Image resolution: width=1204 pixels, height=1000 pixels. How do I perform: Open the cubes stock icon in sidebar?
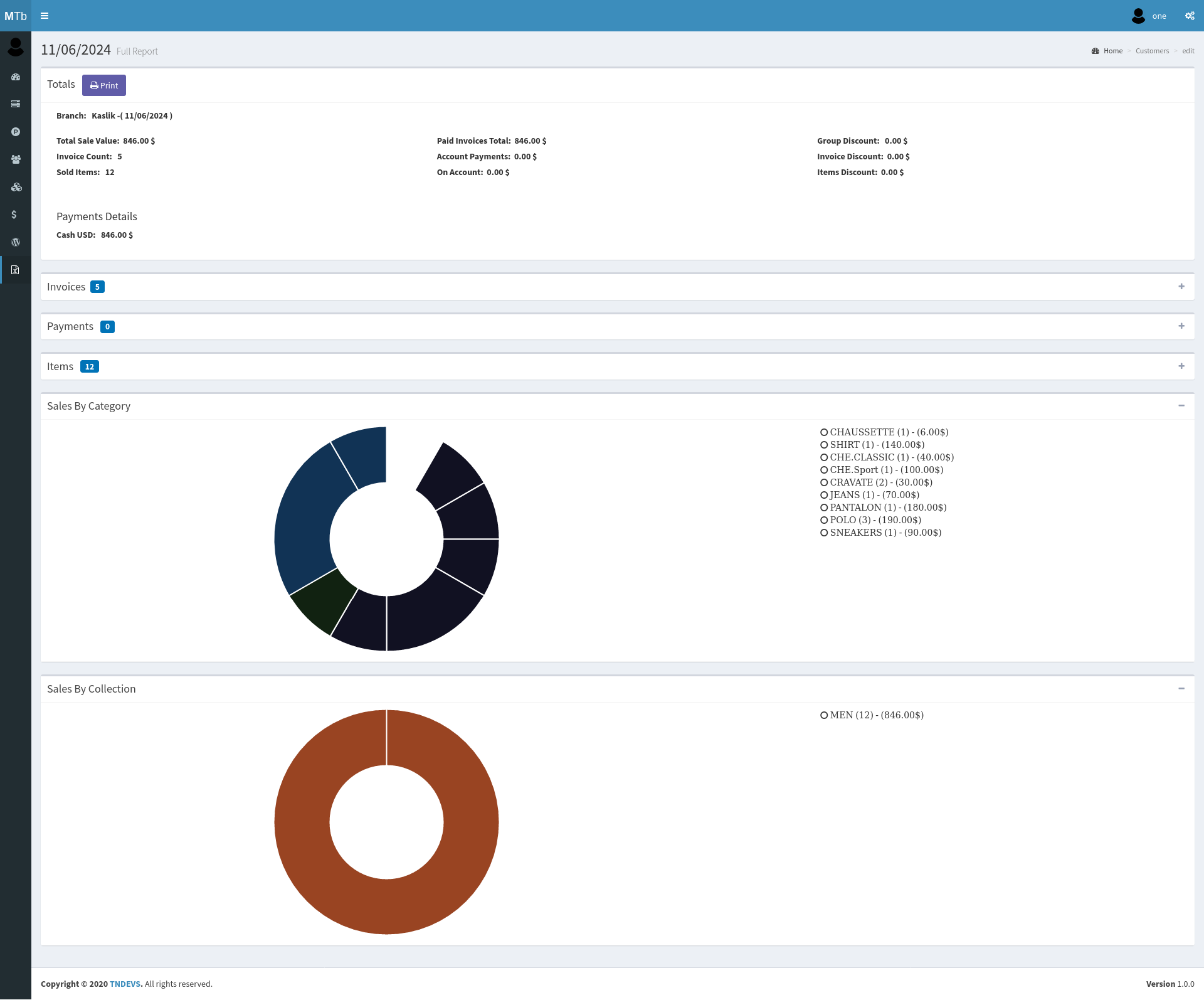pos(16,187)
